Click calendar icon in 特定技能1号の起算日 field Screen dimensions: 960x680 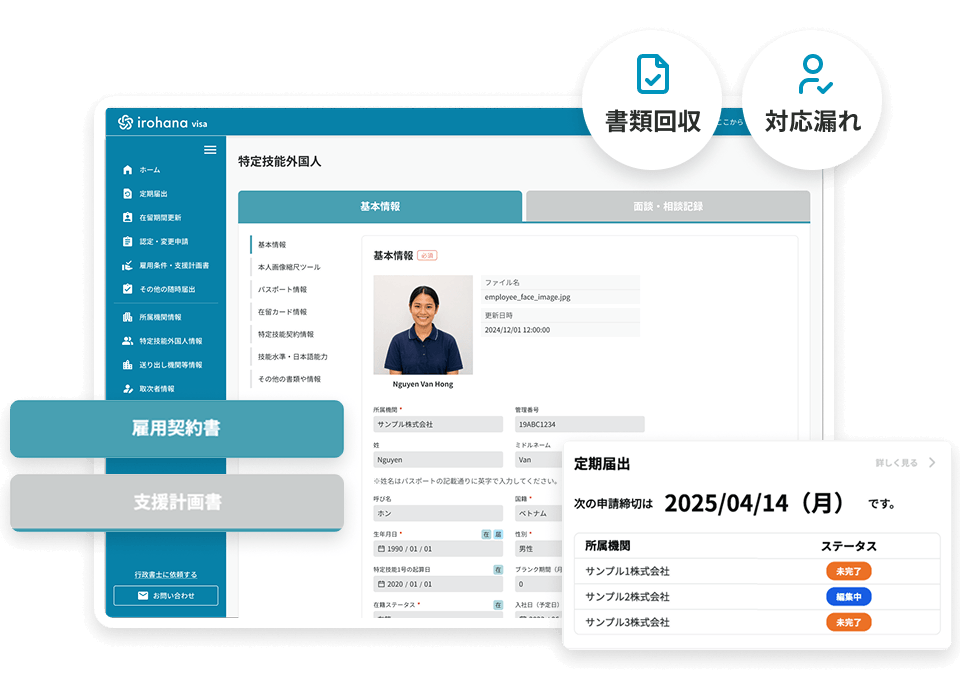click(x=381, y=585)
